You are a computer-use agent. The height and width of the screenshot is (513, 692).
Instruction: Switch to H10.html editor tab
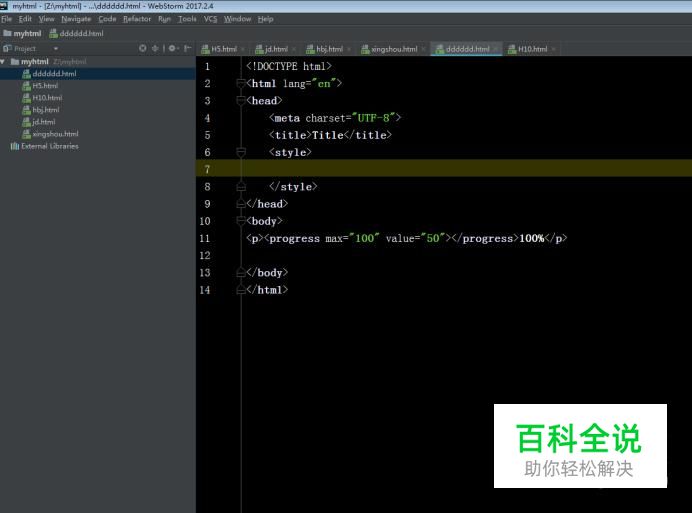pos(528,49)
